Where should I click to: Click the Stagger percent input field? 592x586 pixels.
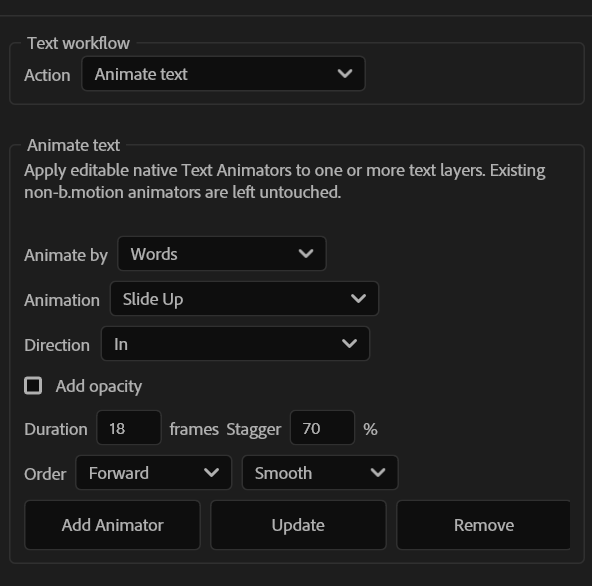(x=322, y=428)
